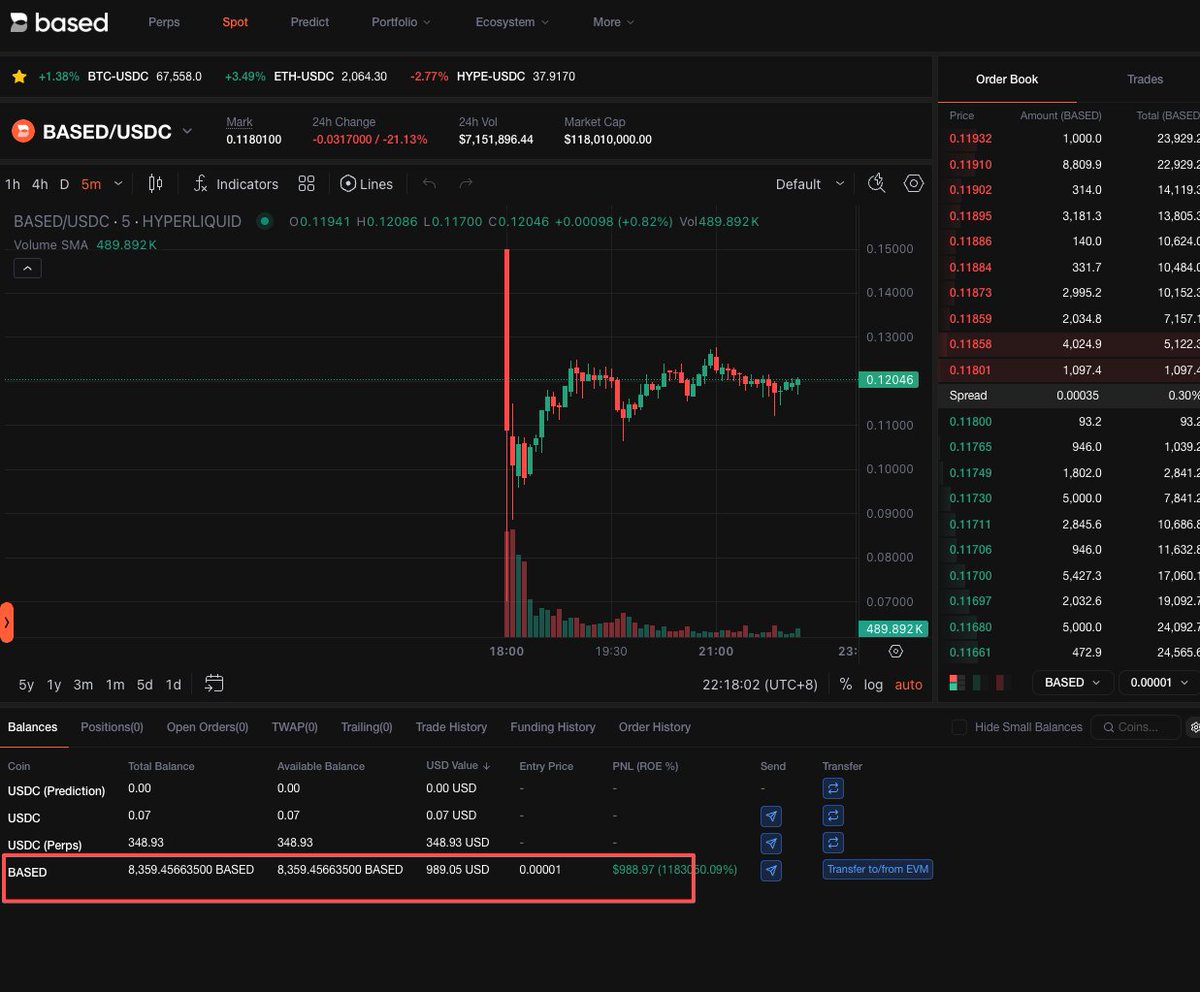Enable Hide Small Balances checkbox
Viewport: 1200px width, 992px height.
click(959, 727)
